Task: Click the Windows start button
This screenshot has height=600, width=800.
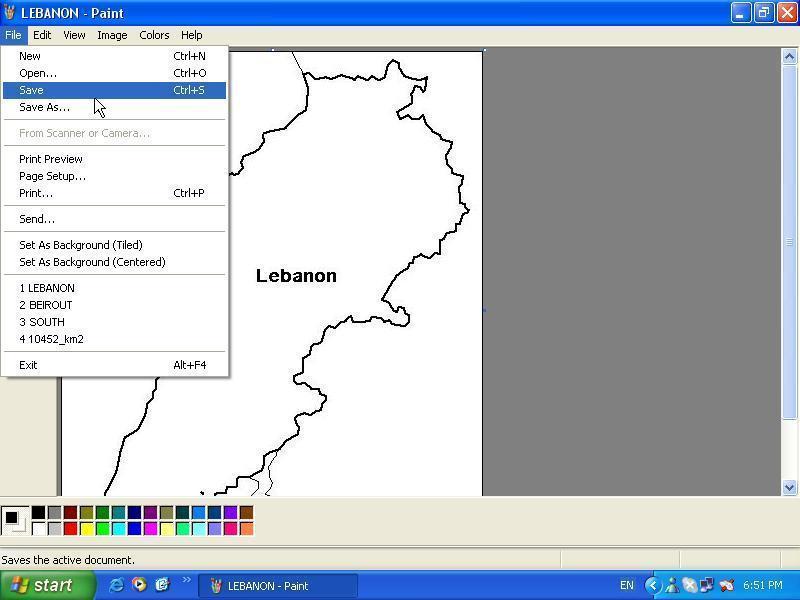Action: pyautogui.click(x=47, y=585)
